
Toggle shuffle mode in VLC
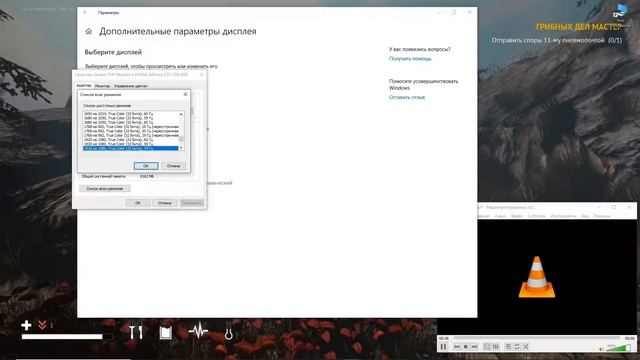(x=526, y=347)
